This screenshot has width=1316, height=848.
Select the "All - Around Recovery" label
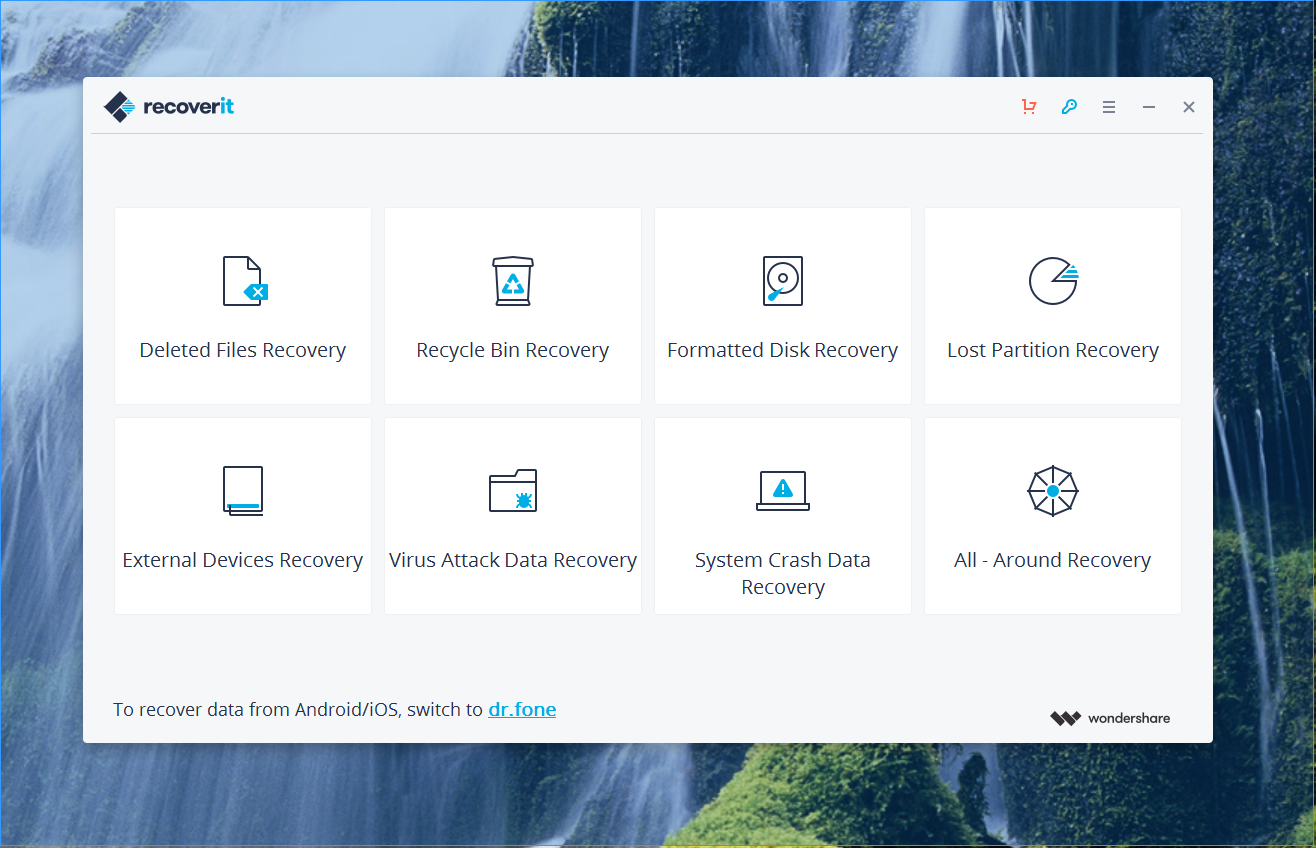(x=1053, y=560)
